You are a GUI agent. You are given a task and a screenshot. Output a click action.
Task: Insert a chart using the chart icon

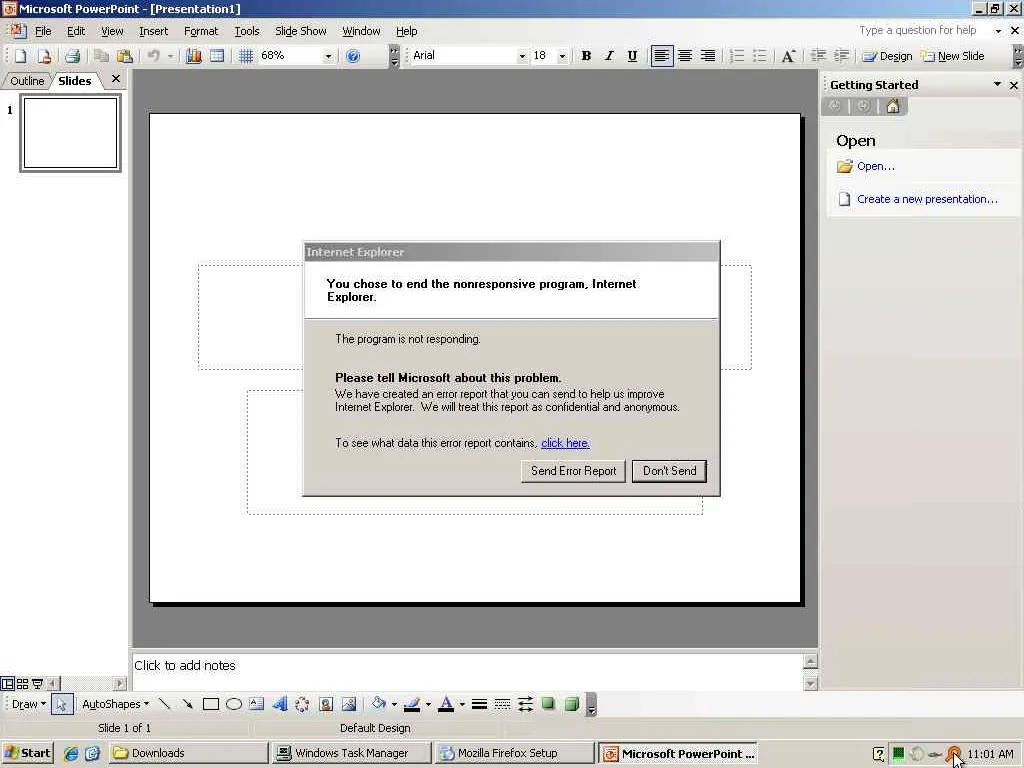194,56
